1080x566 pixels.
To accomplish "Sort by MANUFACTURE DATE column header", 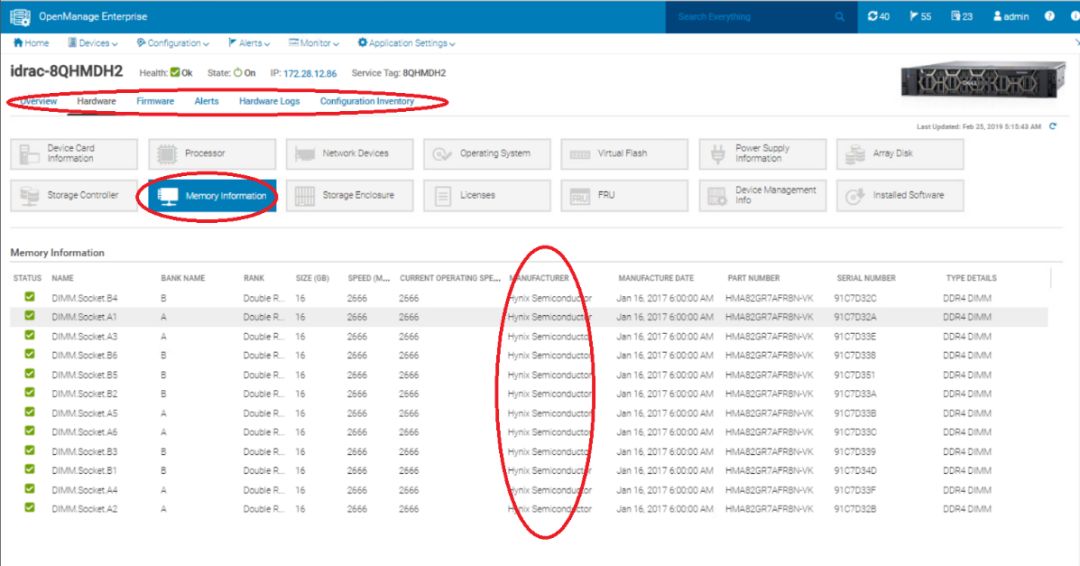I will (656, 278).
